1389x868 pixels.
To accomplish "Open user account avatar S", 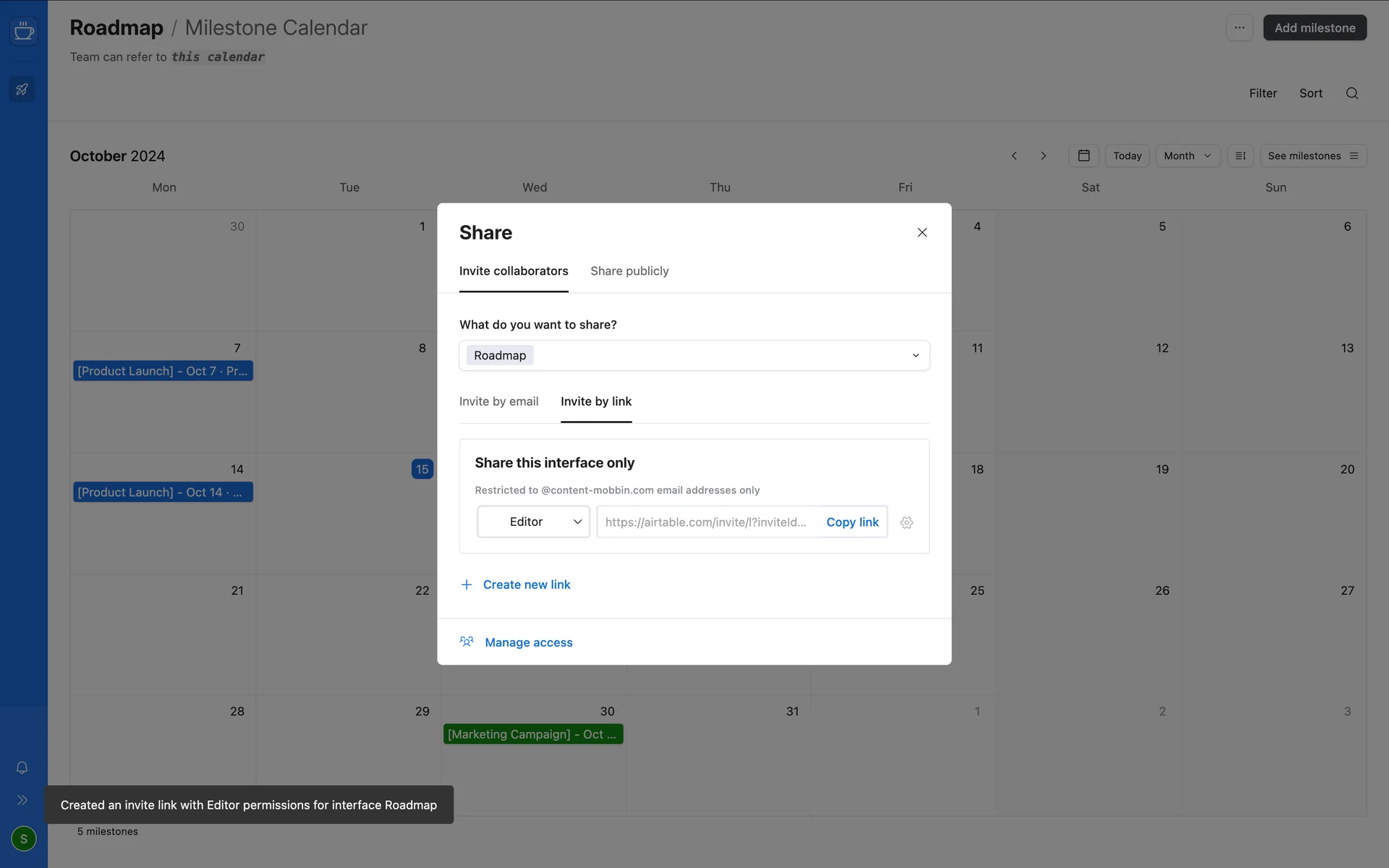I will [24, 839].
